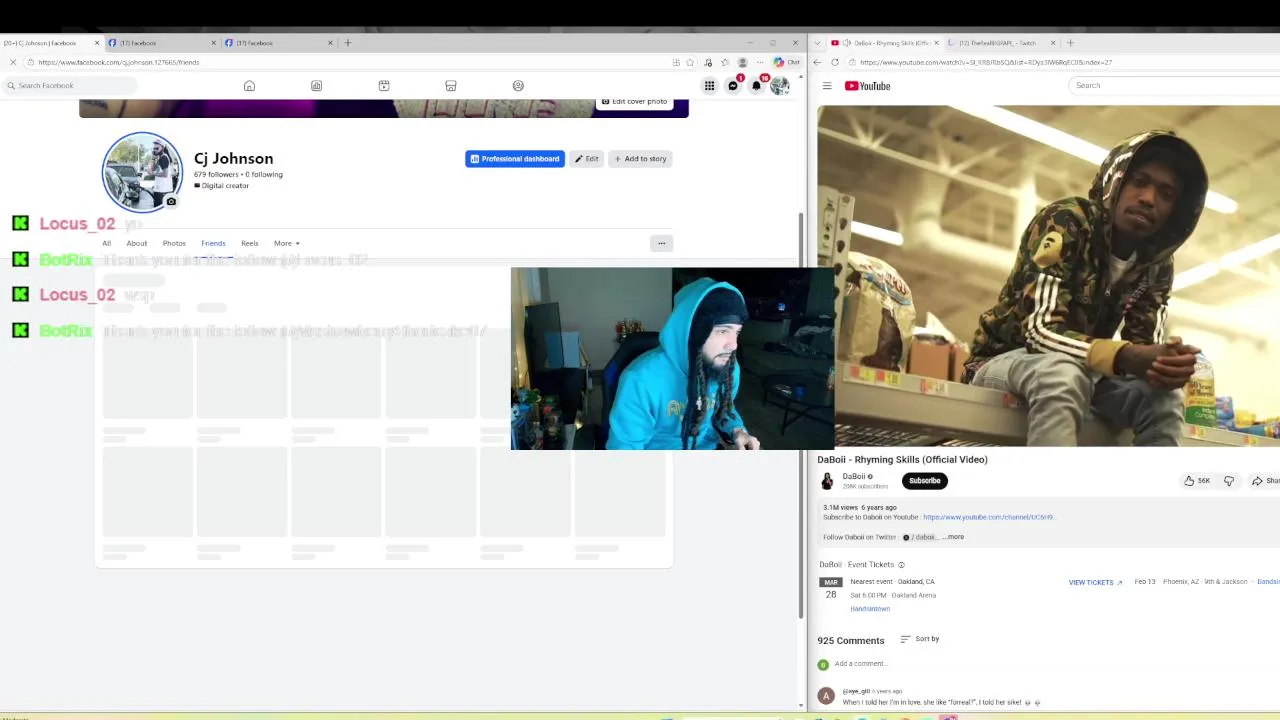Select the All profile tab
Image resolution: width=1280 pixels, height=720 pixels.
106,243
